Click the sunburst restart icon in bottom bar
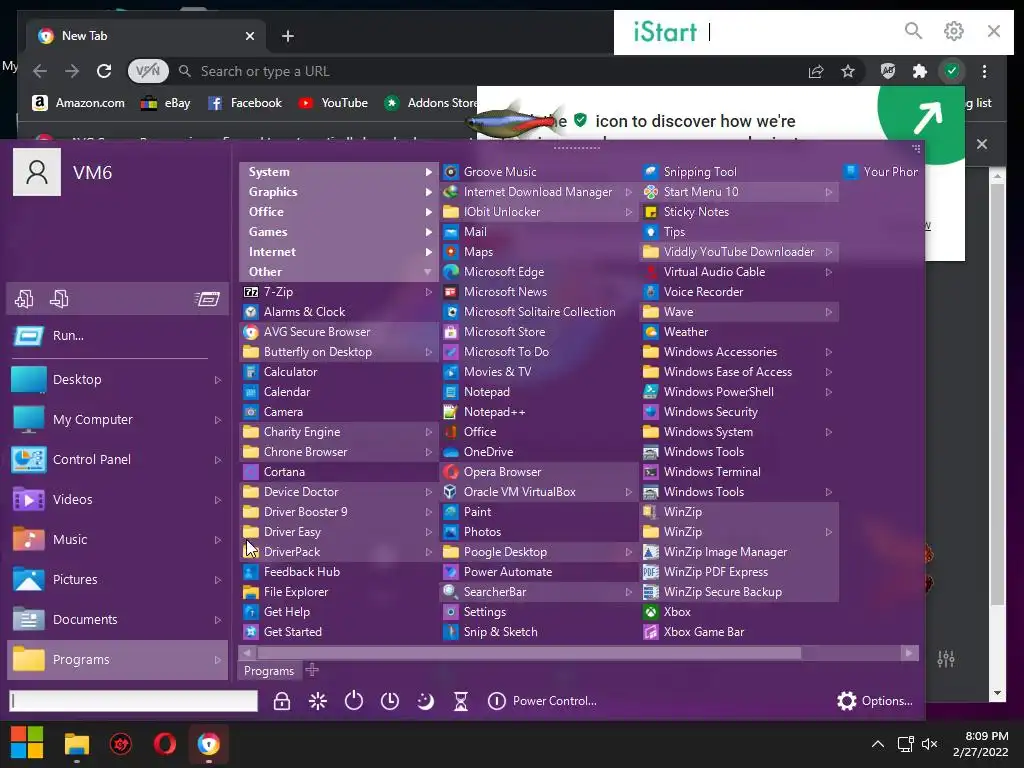Screen dimensions: 1024x768 (318, 701)
